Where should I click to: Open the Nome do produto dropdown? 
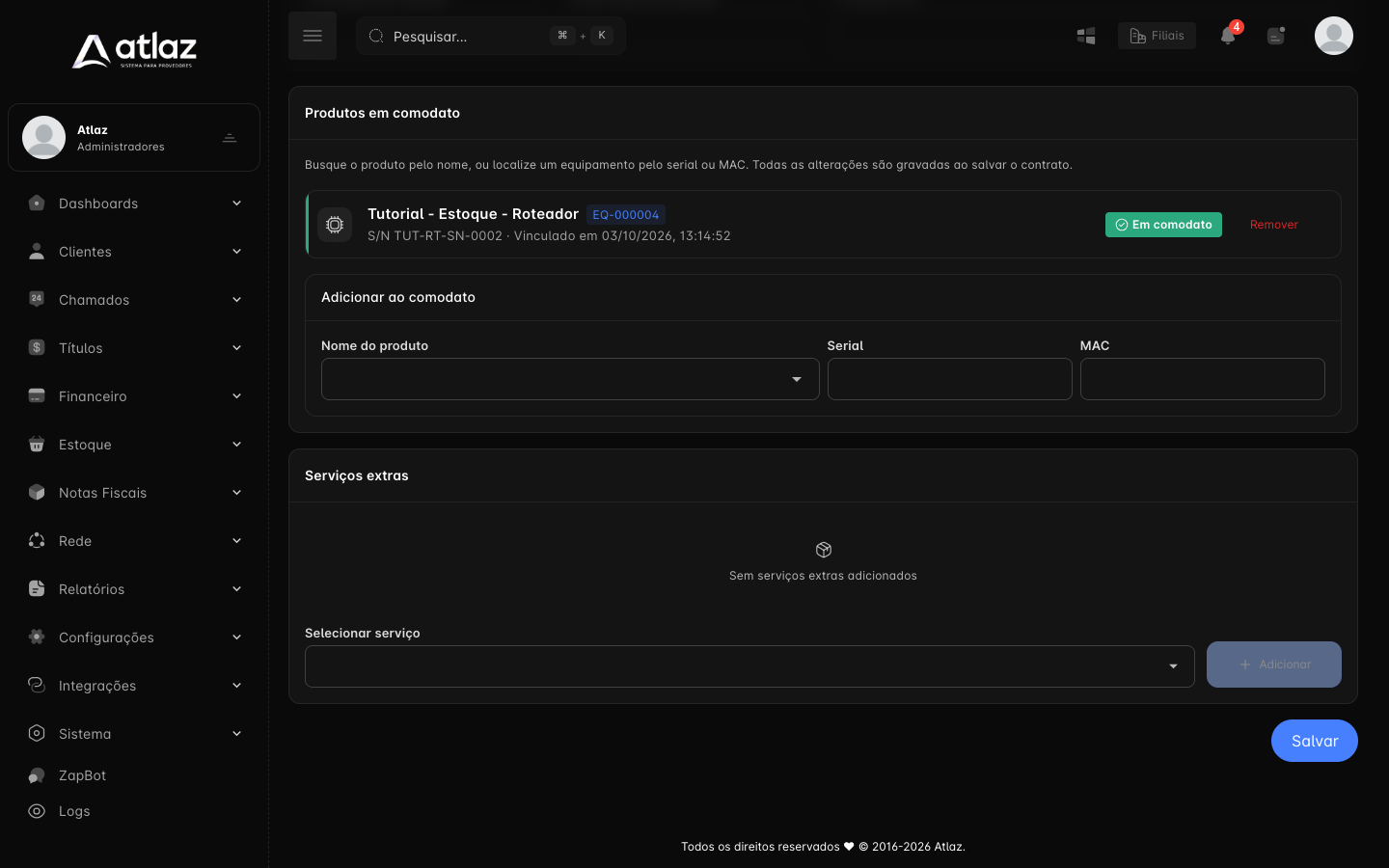(570, 379)
